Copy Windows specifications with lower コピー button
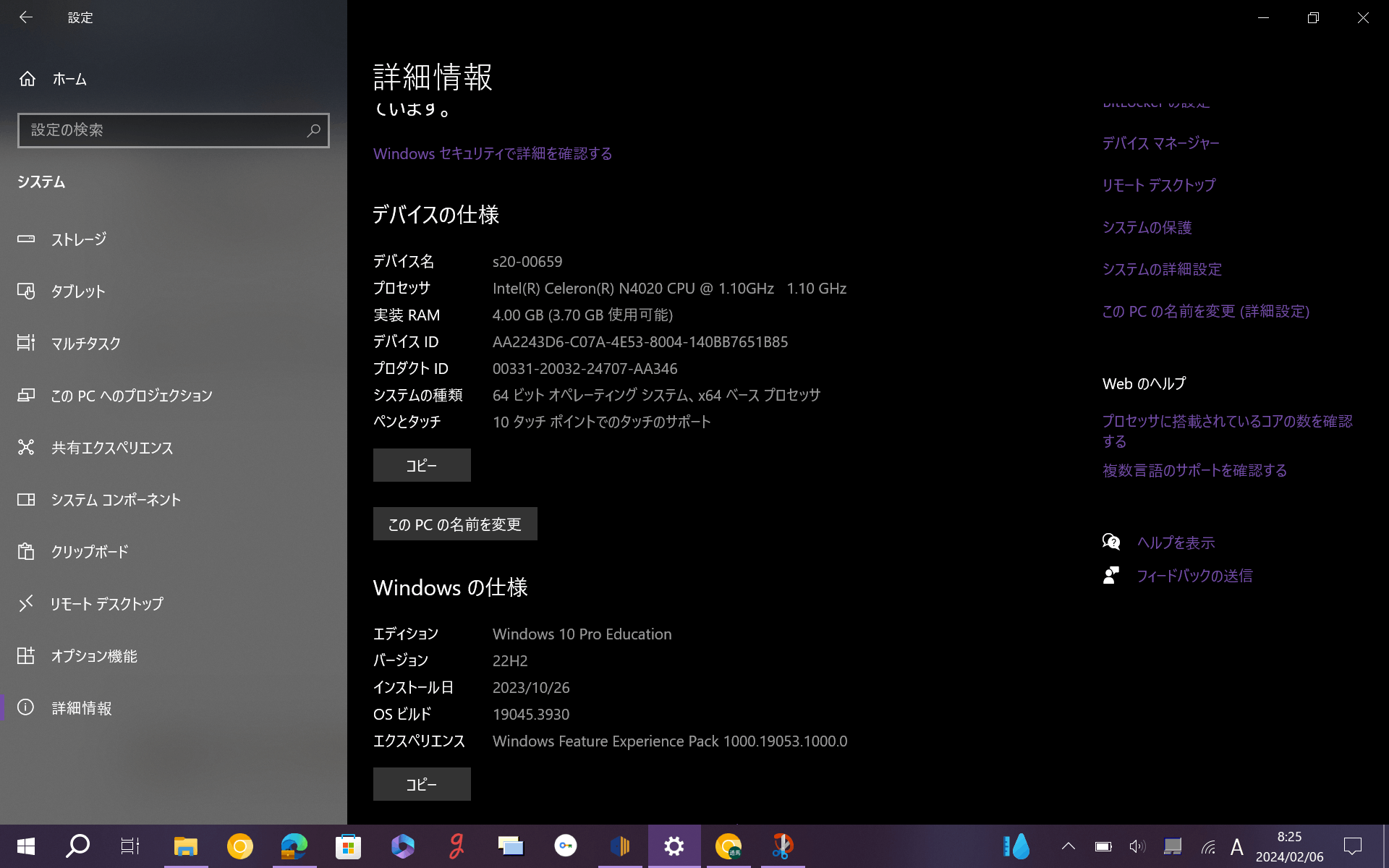1389x868 pixels. click(421, 784)
